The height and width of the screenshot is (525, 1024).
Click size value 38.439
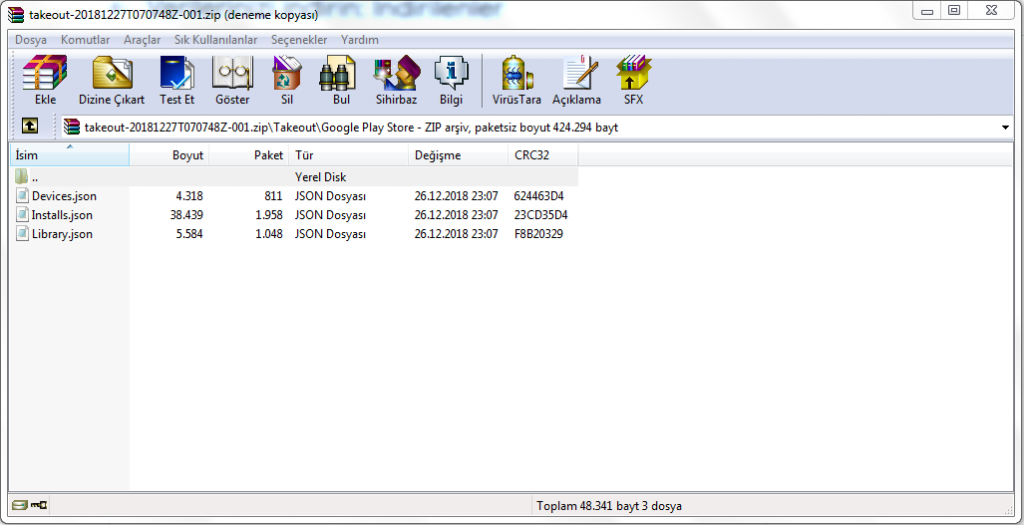[186, 215]
